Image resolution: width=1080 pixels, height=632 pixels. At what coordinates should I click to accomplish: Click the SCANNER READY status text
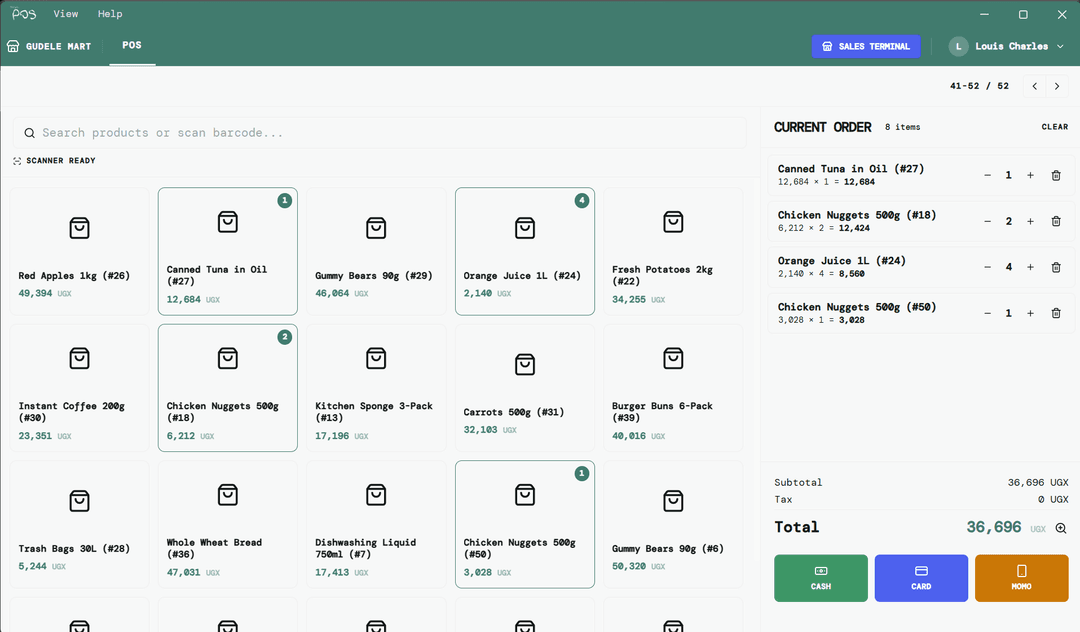[x=61, y=161]
